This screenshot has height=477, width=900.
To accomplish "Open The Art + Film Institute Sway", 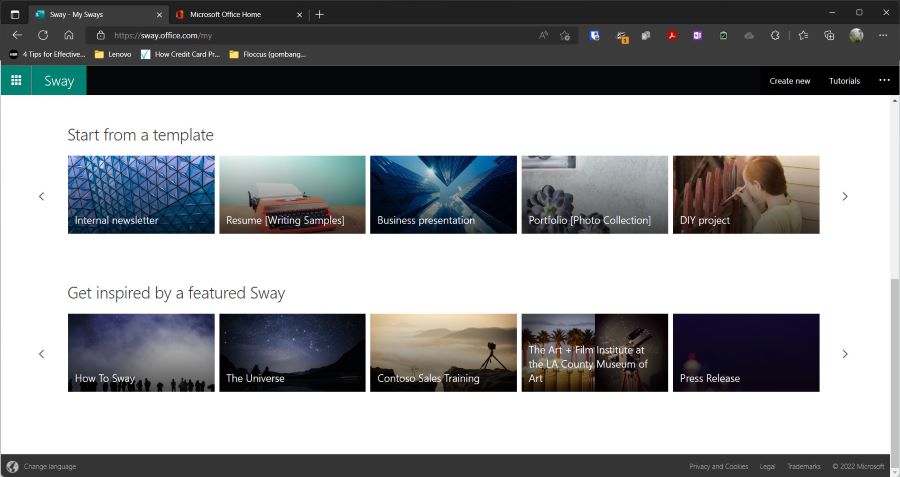I will [x=595, y=352].
